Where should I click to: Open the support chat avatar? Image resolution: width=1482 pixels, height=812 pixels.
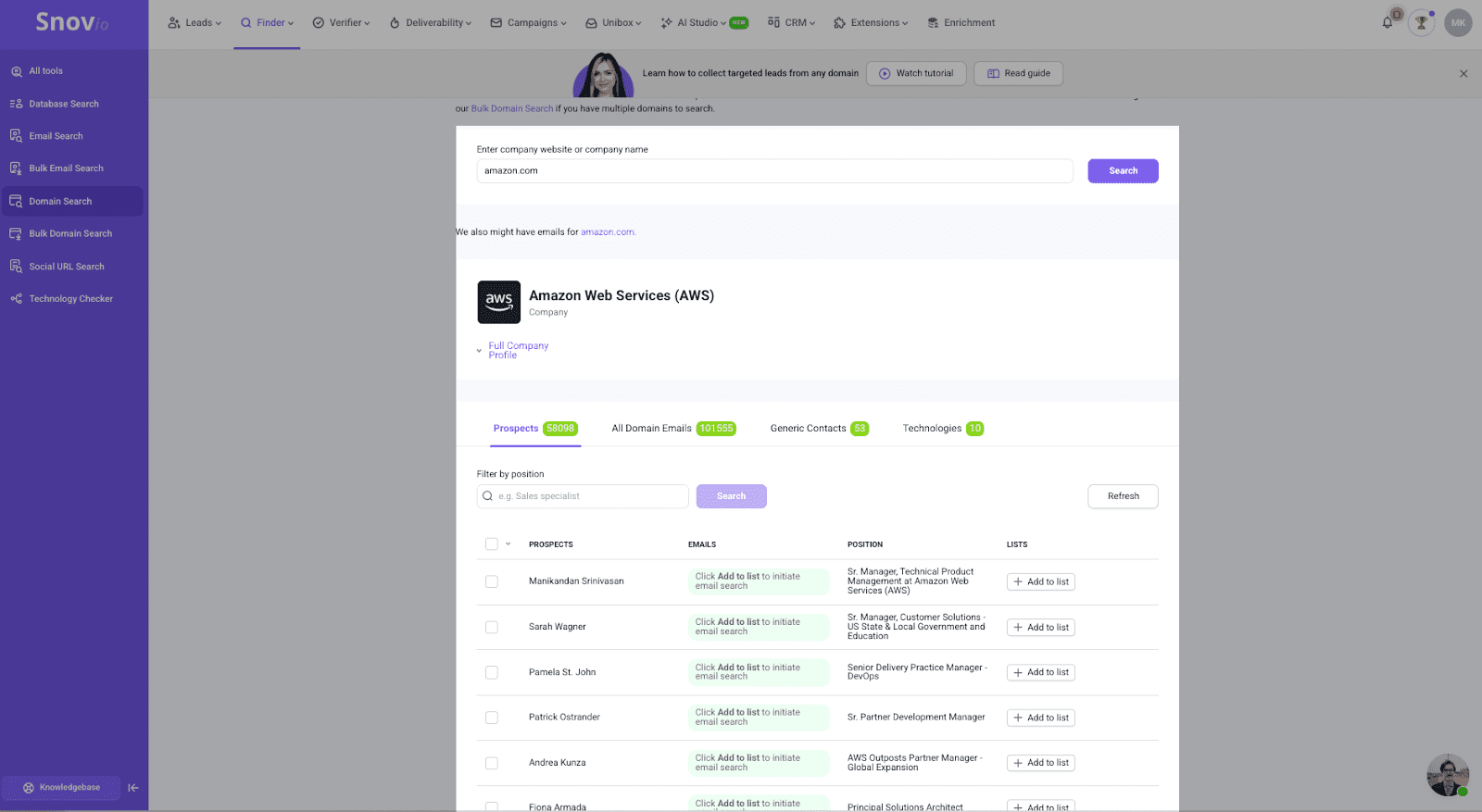[1447, 775]
